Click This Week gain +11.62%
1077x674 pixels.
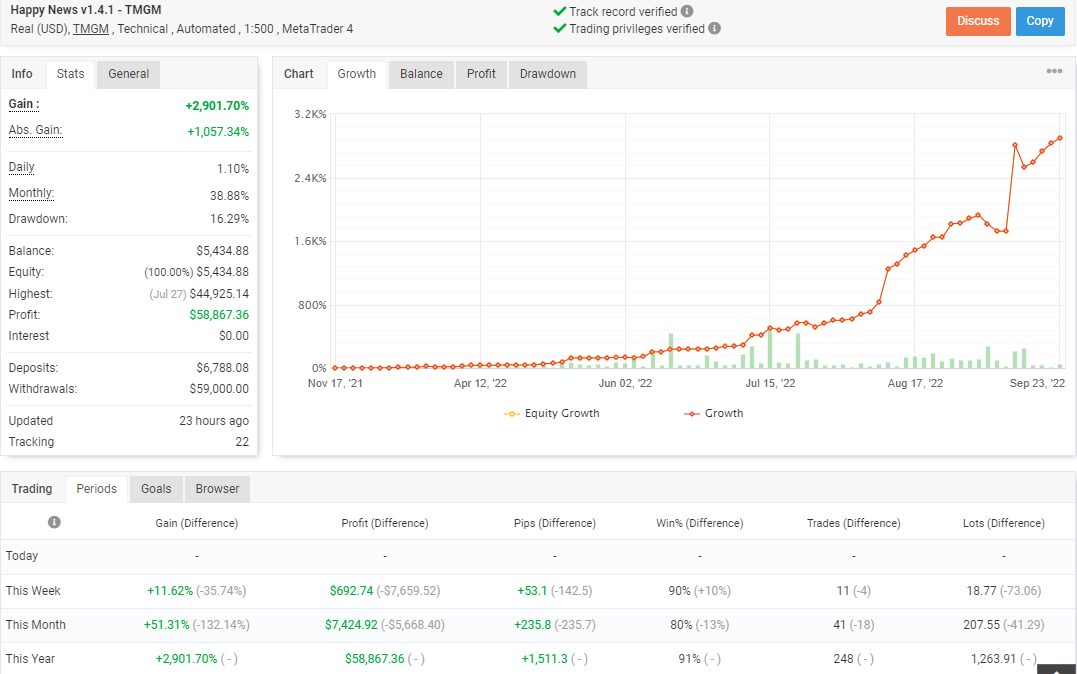click(x=170, y=591)
